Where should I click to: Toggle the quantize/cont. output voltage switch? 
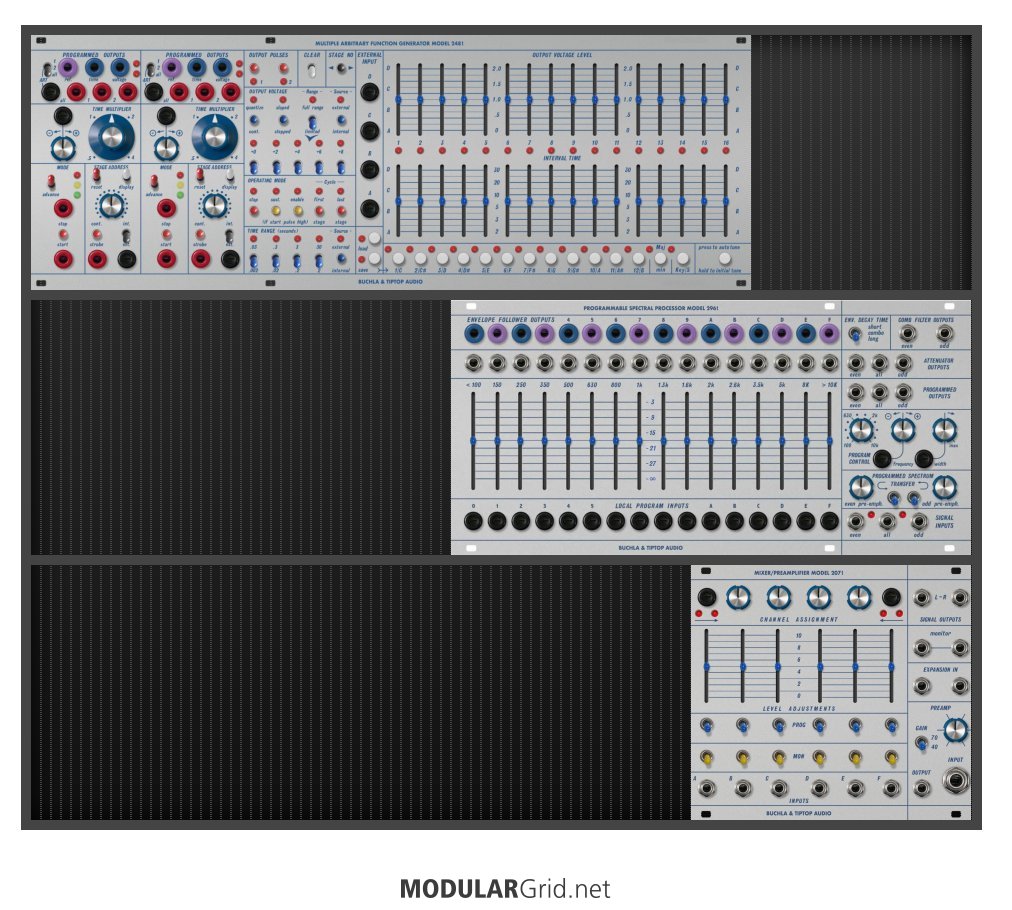point(254,120)
